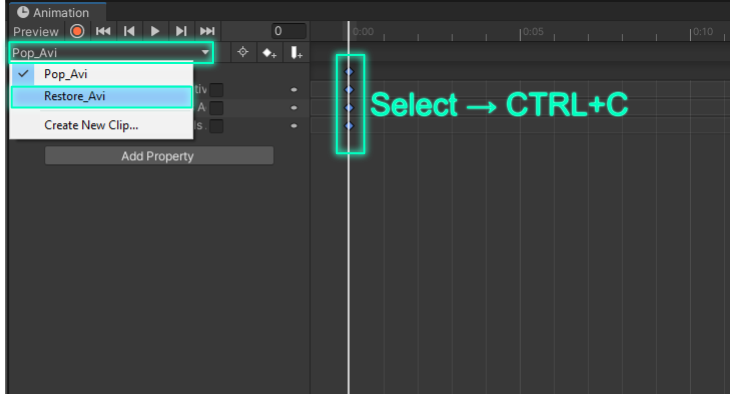Select the topmost summary keyframe diamond
Viewport: 730px width, 394px height.
point(349,72)
